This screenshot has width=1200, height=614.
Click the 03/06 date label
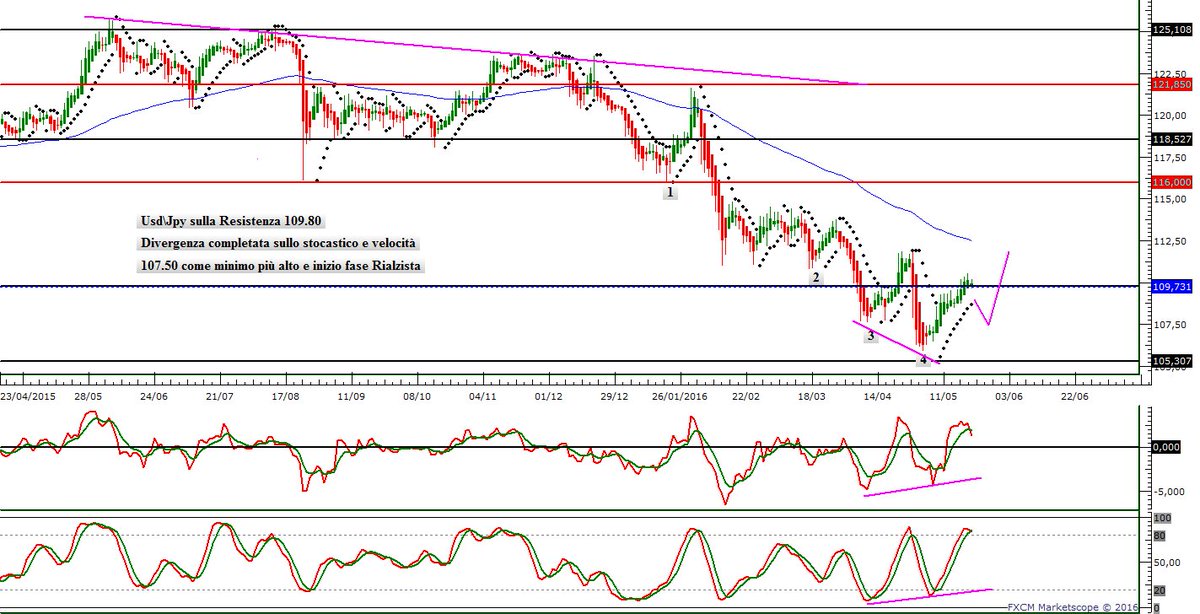point(1009,396)
